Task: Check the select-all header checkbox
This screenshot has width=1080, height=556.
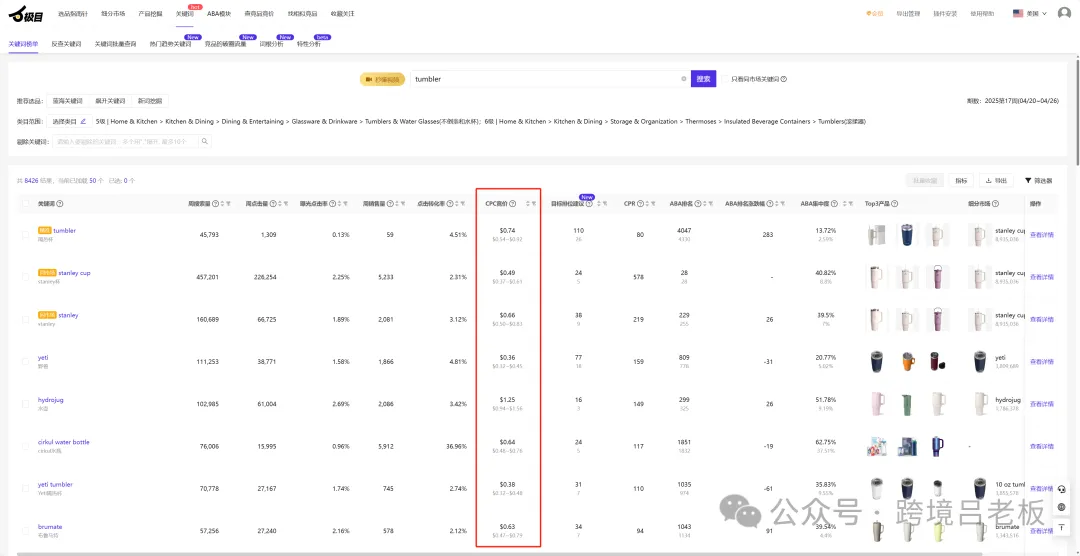Action: [x=26, y=204]
